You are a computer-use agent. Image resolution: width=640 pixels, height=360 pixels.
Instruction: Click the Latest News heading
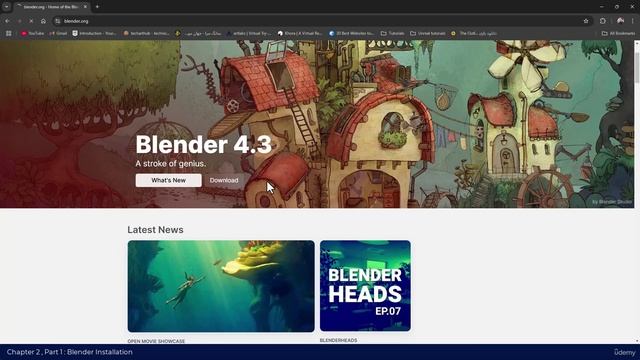click(x=155, y=230)
